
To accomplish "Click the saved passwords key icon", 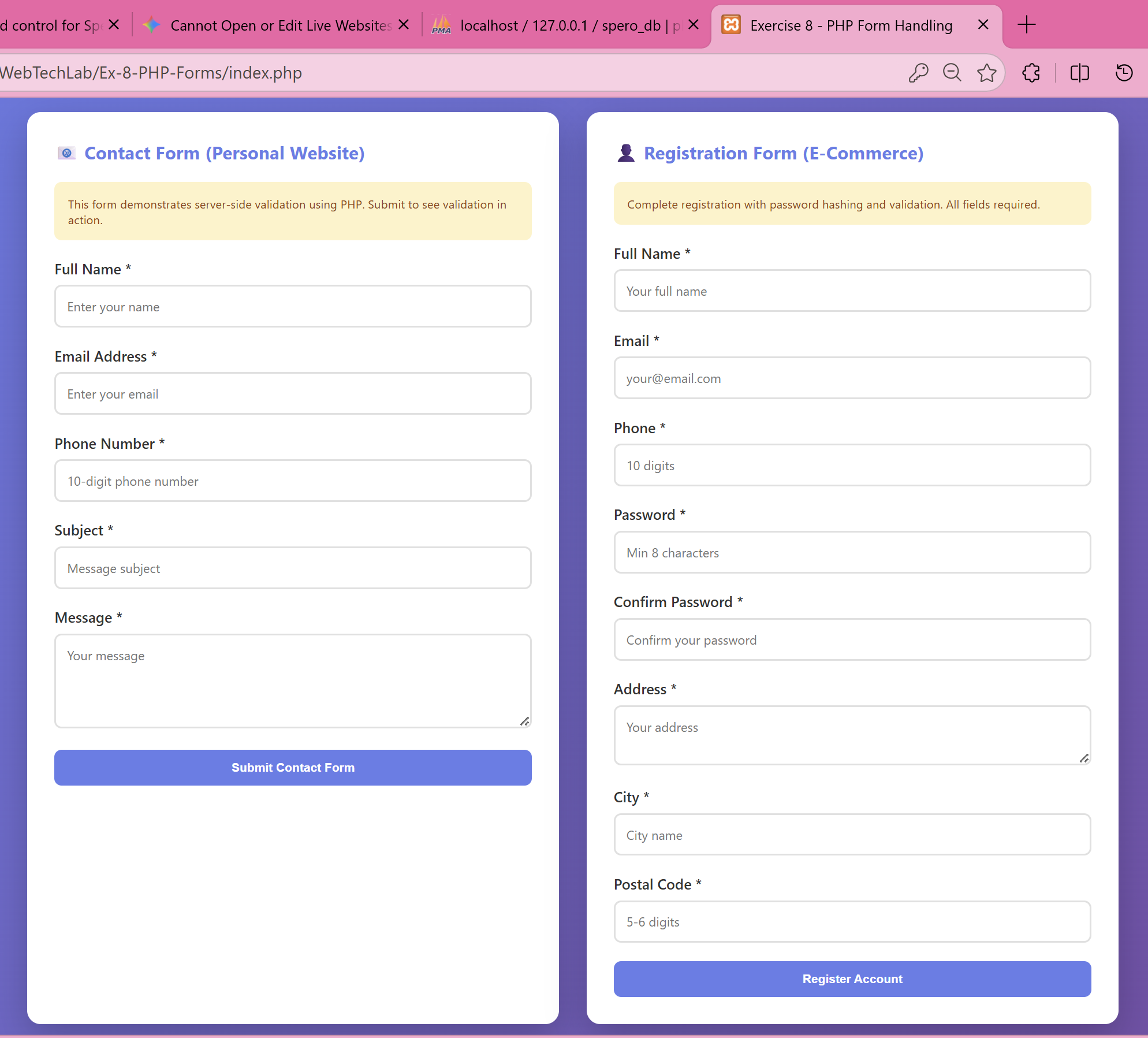I will (x=919, y=73).
